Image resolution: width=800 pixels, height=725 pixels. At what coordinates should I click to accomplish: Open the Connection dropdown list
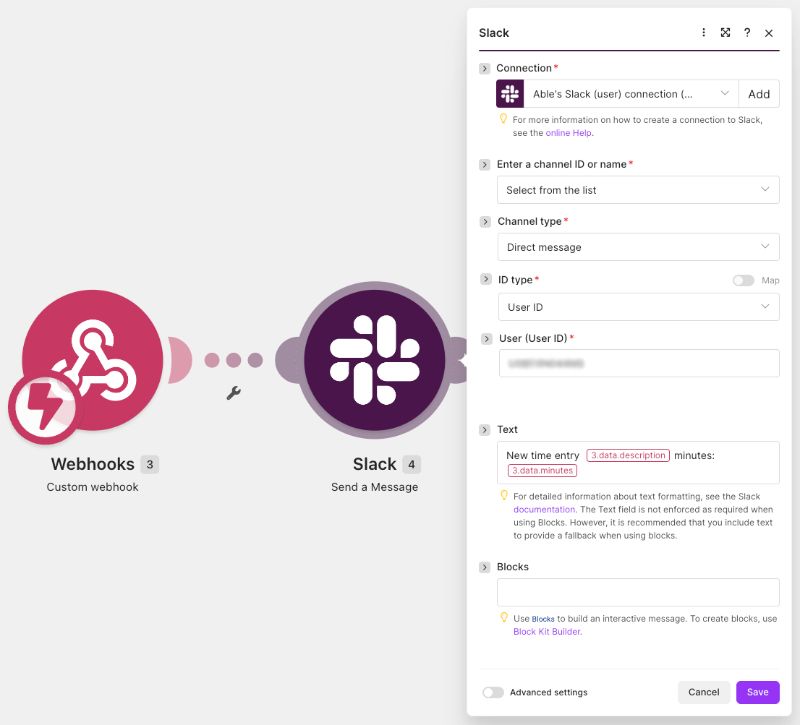tap(631, 94)
